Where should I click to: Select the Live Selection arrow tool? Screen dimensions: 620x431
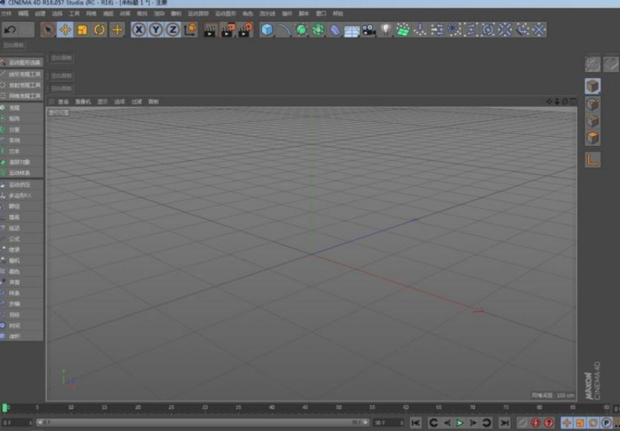pos(48,30)
